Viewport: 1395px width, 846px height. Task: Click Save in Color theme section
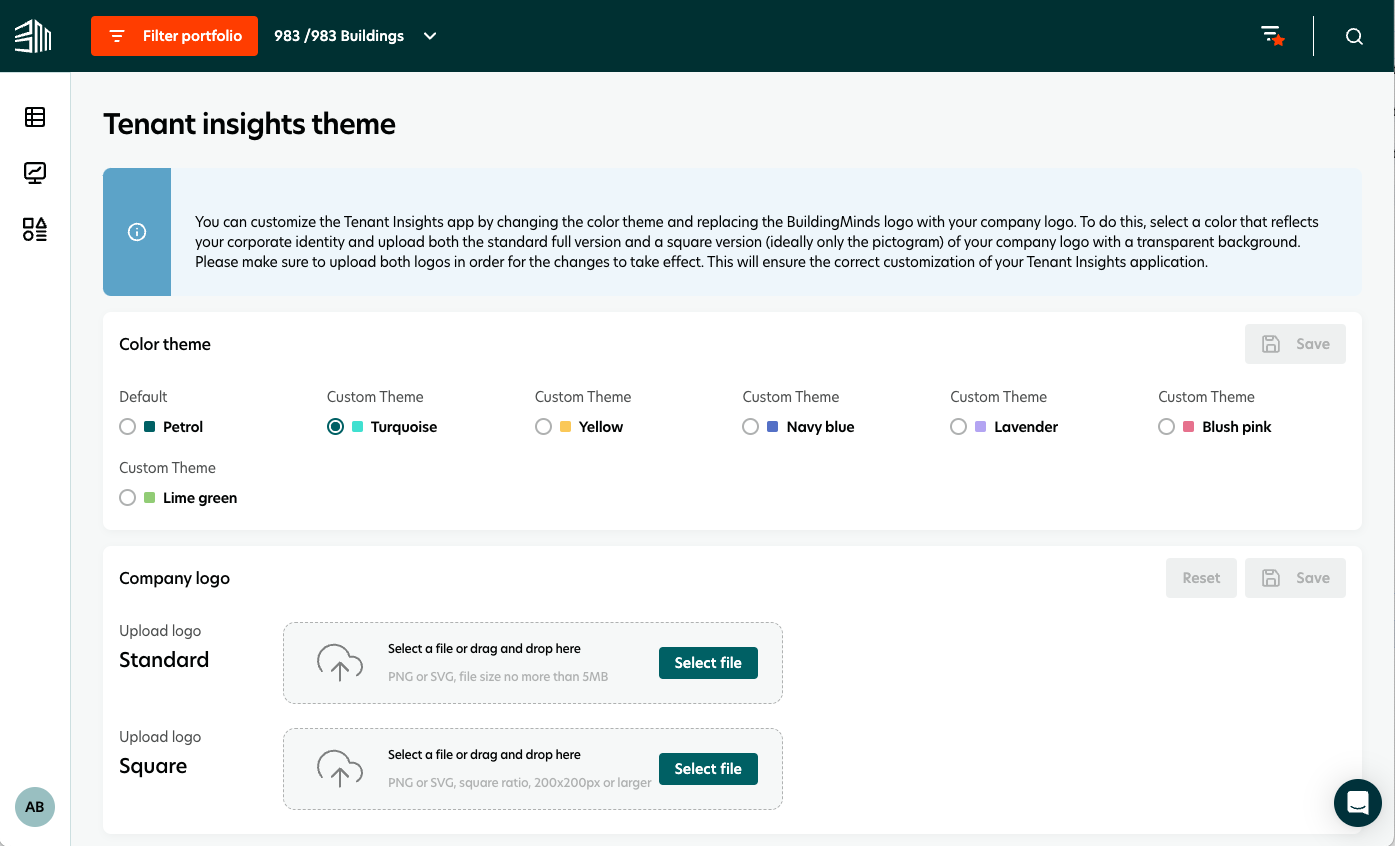pos(1295,344)
